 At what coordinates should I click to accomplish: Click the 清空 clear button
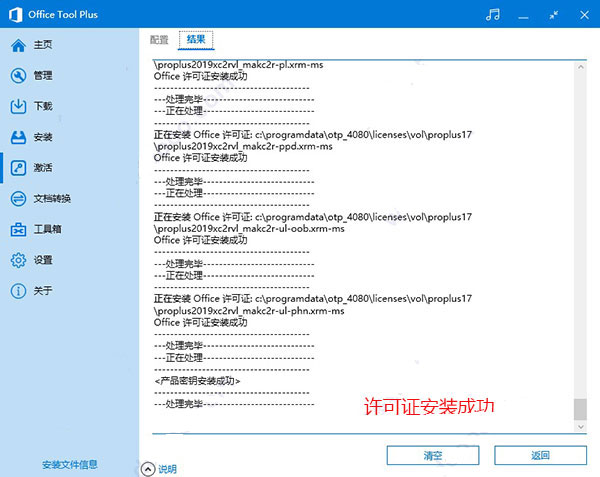(433, 455)
